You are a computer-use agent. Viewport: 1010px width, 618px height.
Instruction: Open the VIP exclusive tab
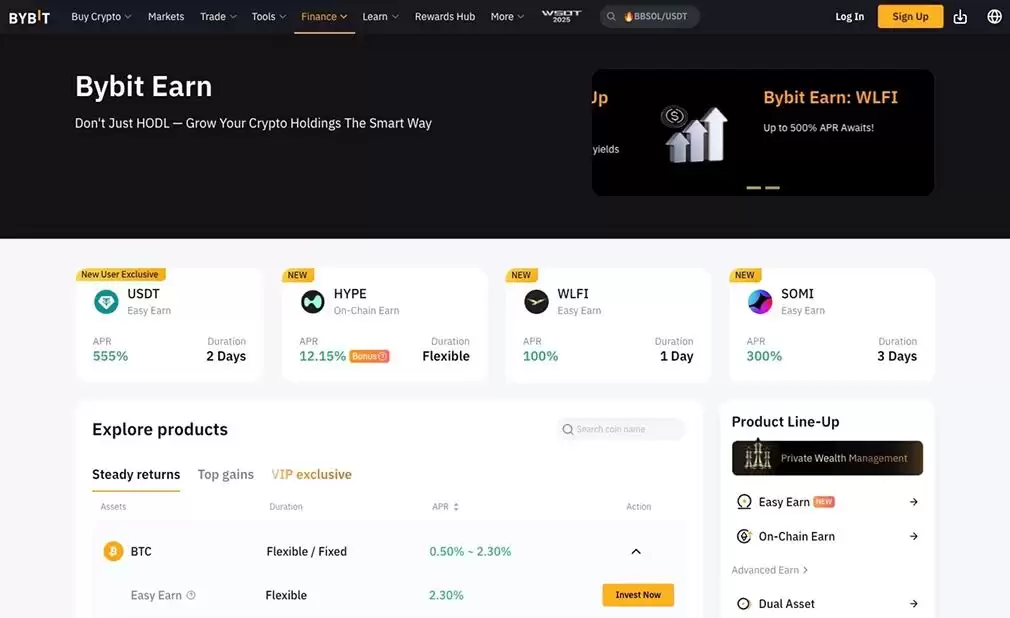[311, 474]
